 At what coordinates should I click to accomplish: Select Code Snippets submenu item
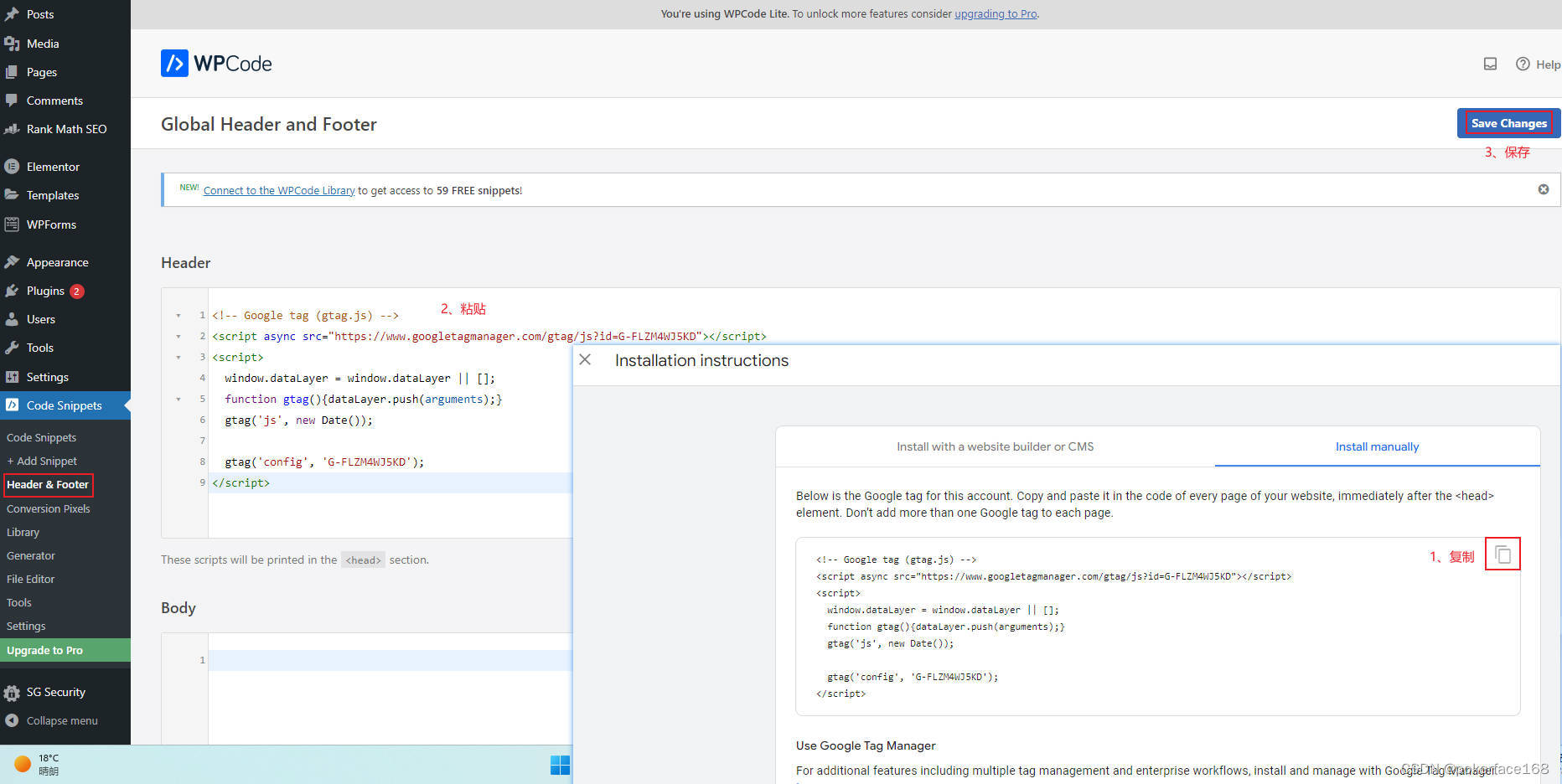point(42,437)
